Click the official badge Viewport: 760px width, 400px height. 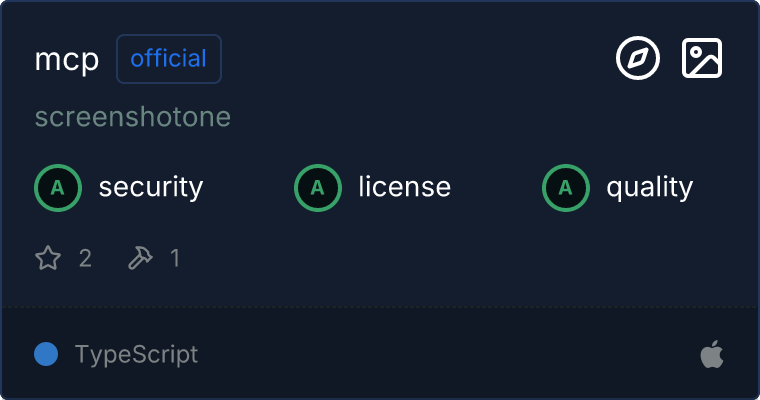tap(169, 59)
